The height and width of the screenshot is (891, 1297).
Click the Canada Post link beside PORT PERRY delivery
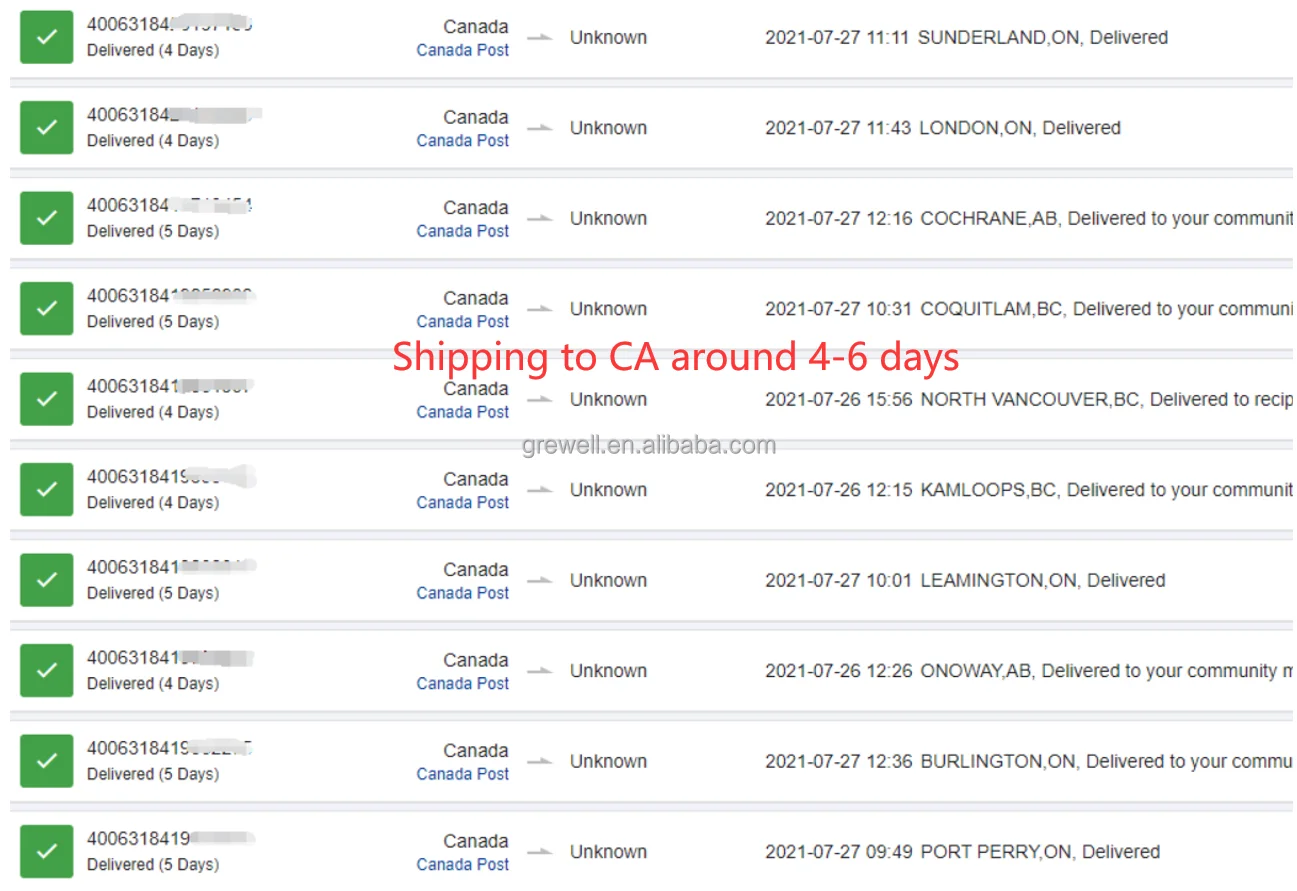462,865
